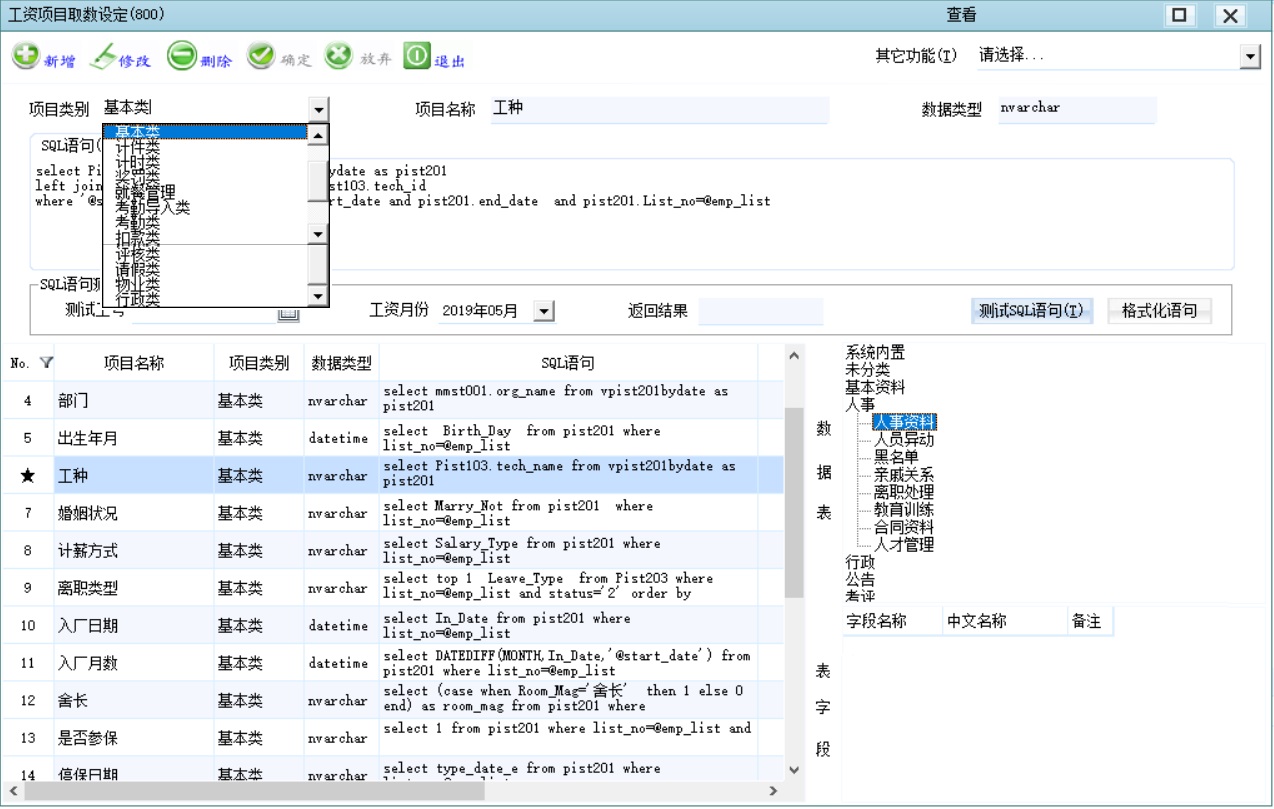Select 基本类 in the open category list
1274x809 pixels.
point(205,131)
